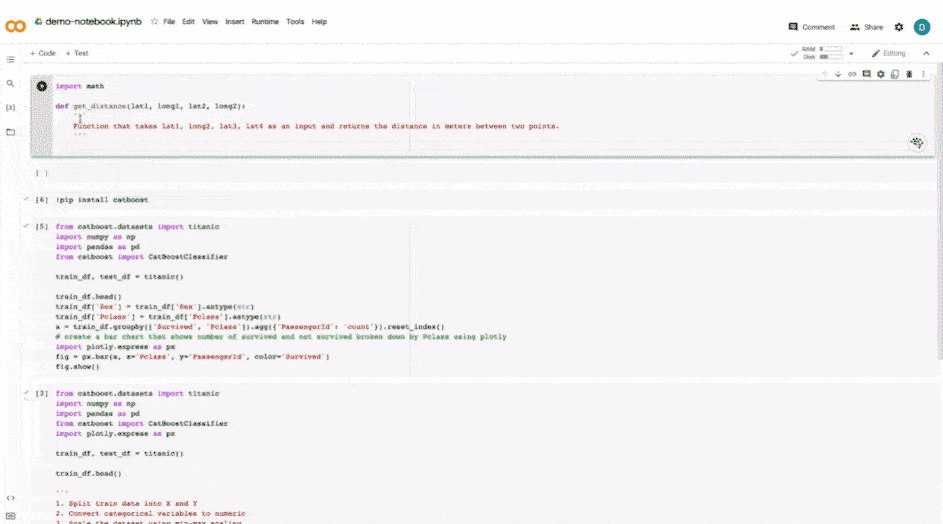The image size is (943, 524).
Task: Open the Runtime menu
Action: (x=265, y=21)
